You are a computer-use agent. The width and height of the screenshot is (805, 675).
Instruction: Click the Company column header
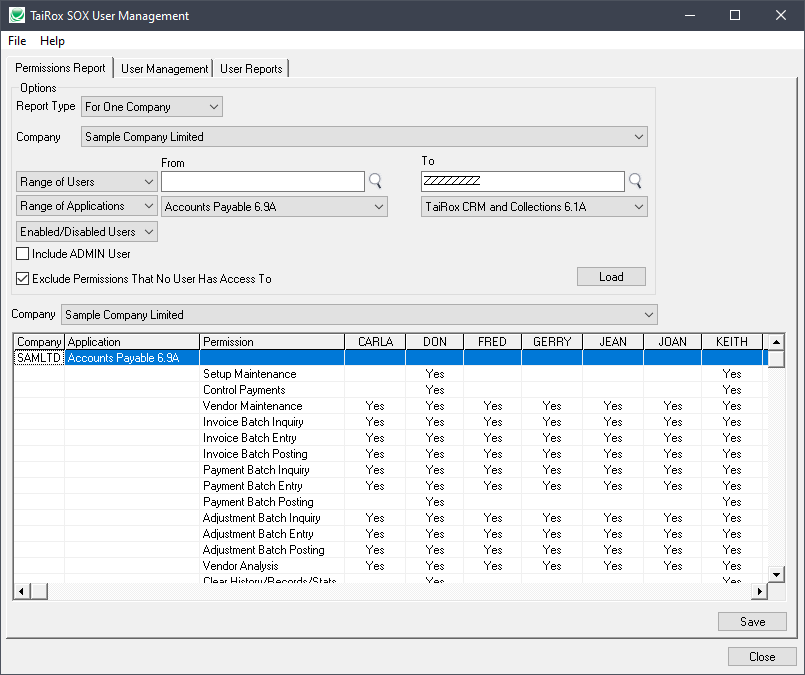pos(39,342)
